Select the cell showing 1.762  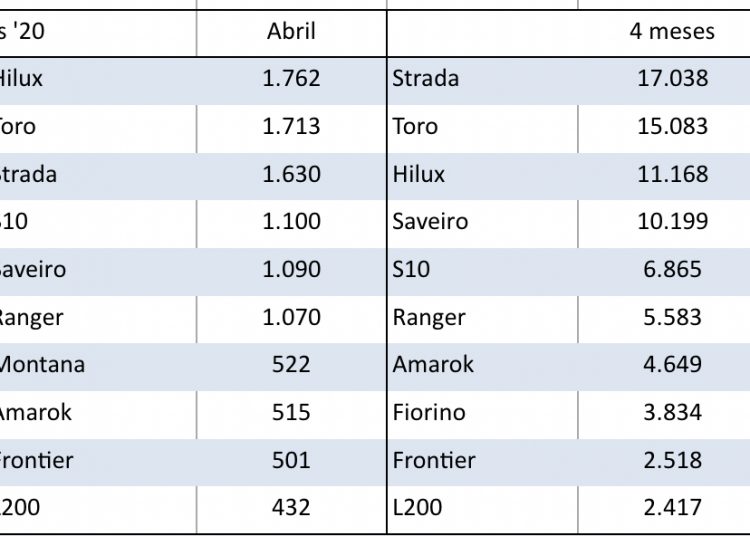tap(291, 78)
